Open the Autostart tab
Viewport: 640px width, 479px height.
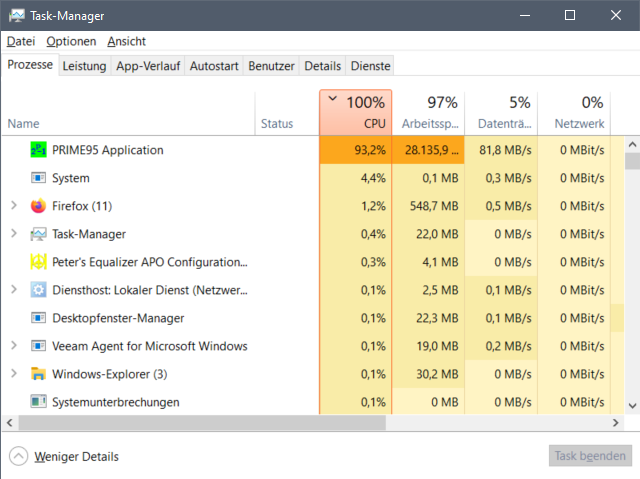coord(214,66)
